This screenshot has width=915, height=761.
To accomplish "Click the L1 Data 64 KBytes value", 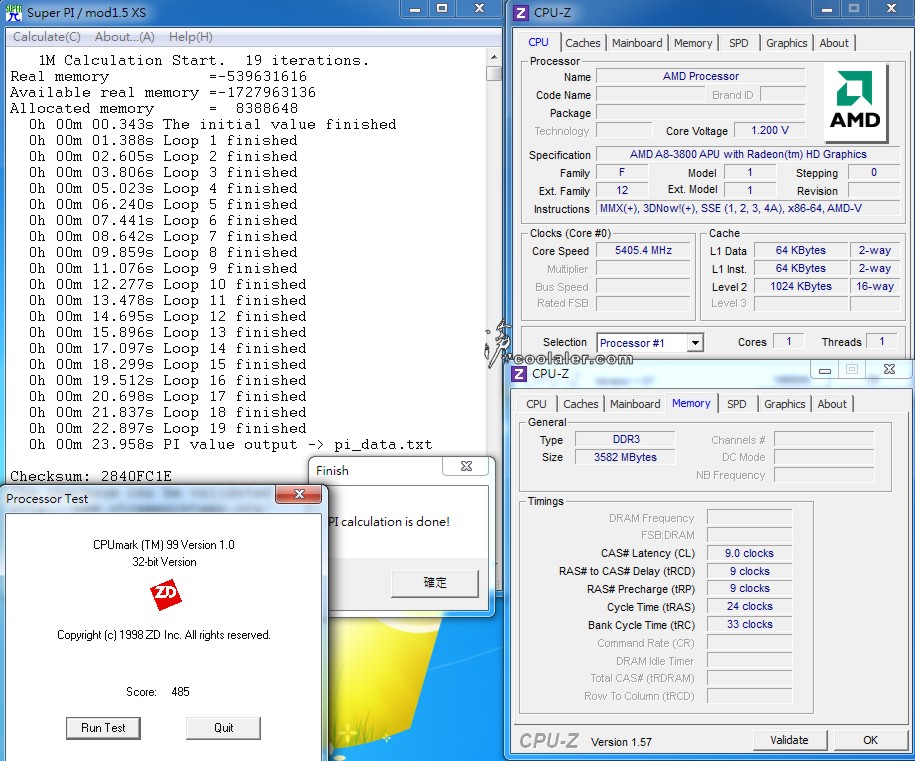I will [x=801, y=250].
